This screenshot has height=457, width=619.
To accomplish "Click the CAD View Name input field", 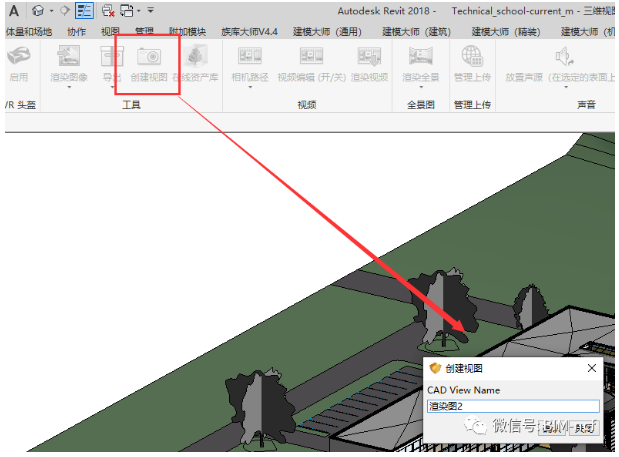I will coord(513,406).
